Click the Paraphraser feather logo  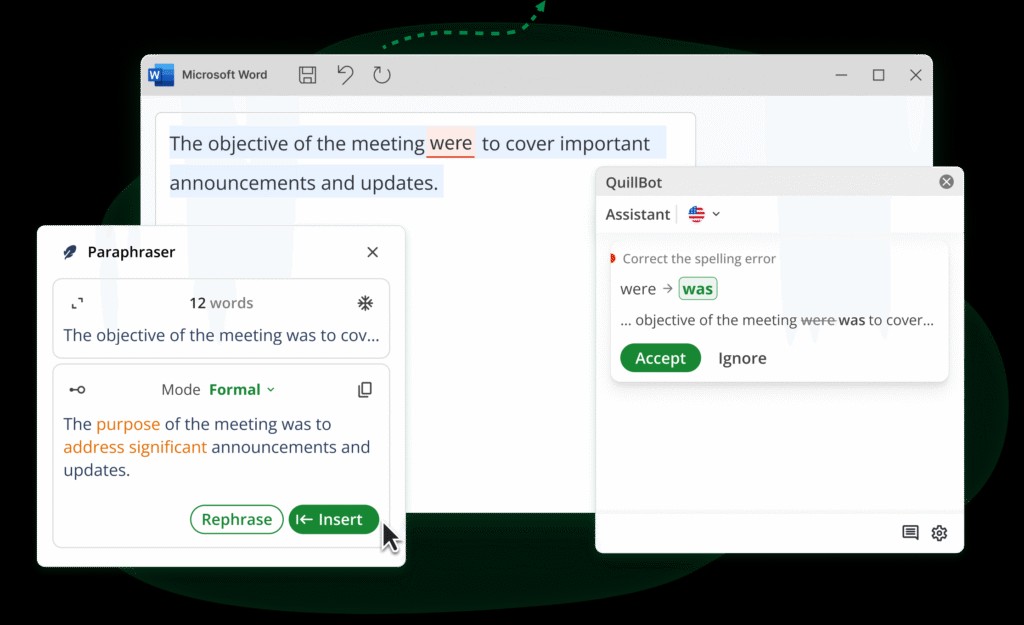[x=70, y=252]
